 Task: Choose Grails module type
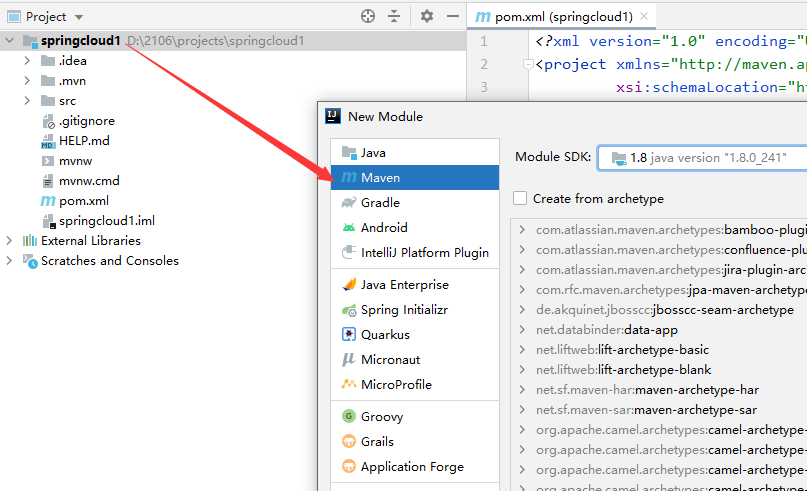pos(415,442)
